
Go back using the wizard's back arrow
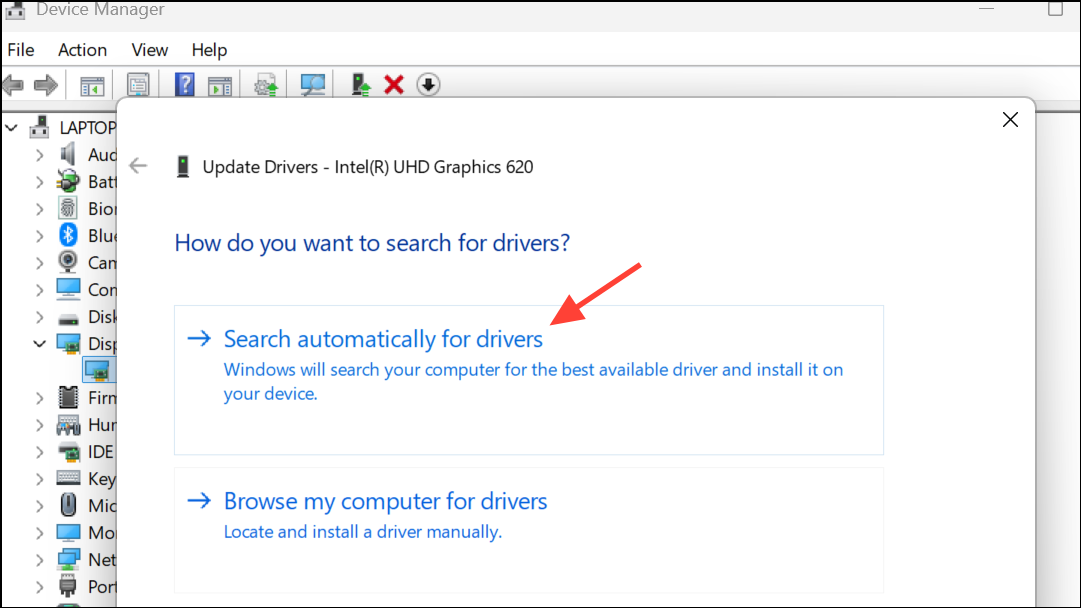pos(138,165)
